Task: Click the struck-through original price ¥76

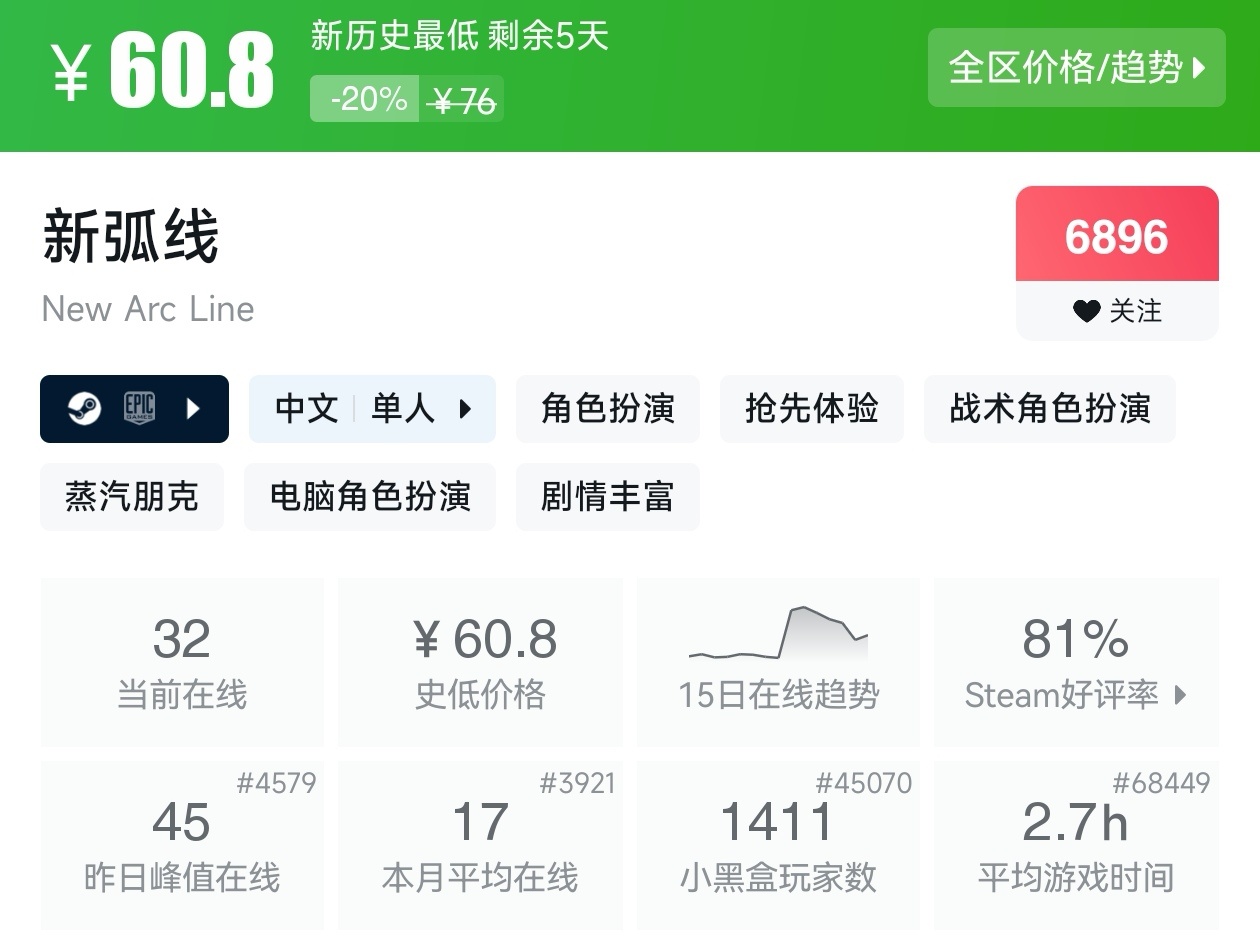Action: [461, 100]
